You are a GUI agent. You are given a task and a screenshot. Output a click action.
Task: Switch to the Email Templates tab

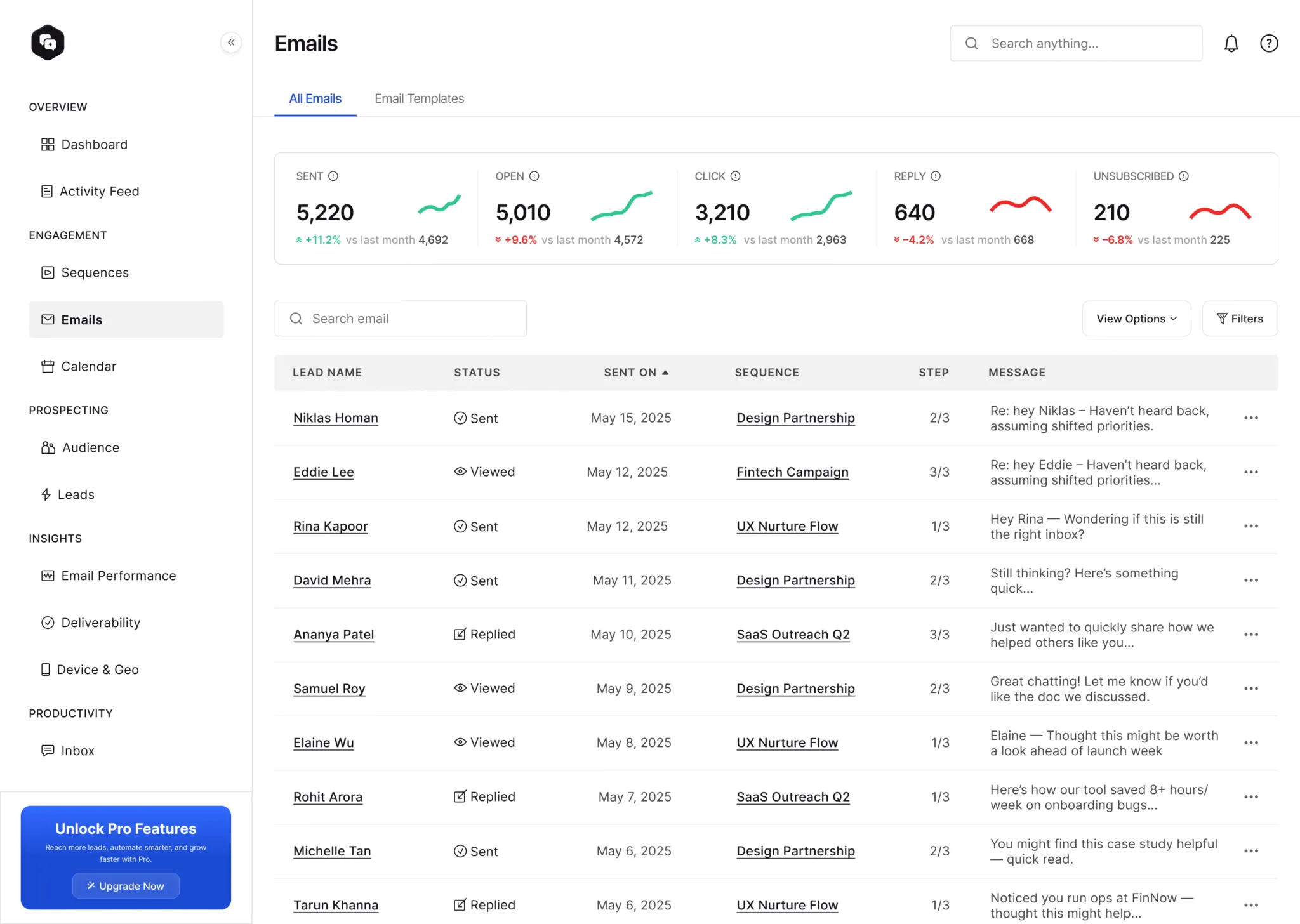(419, 98)
